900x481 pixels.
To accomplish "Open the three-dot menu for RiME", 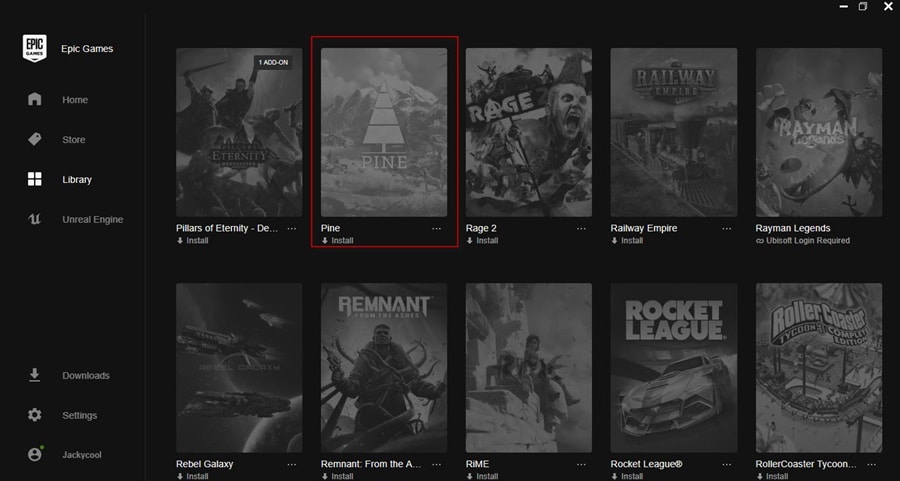I will [581, 464].
